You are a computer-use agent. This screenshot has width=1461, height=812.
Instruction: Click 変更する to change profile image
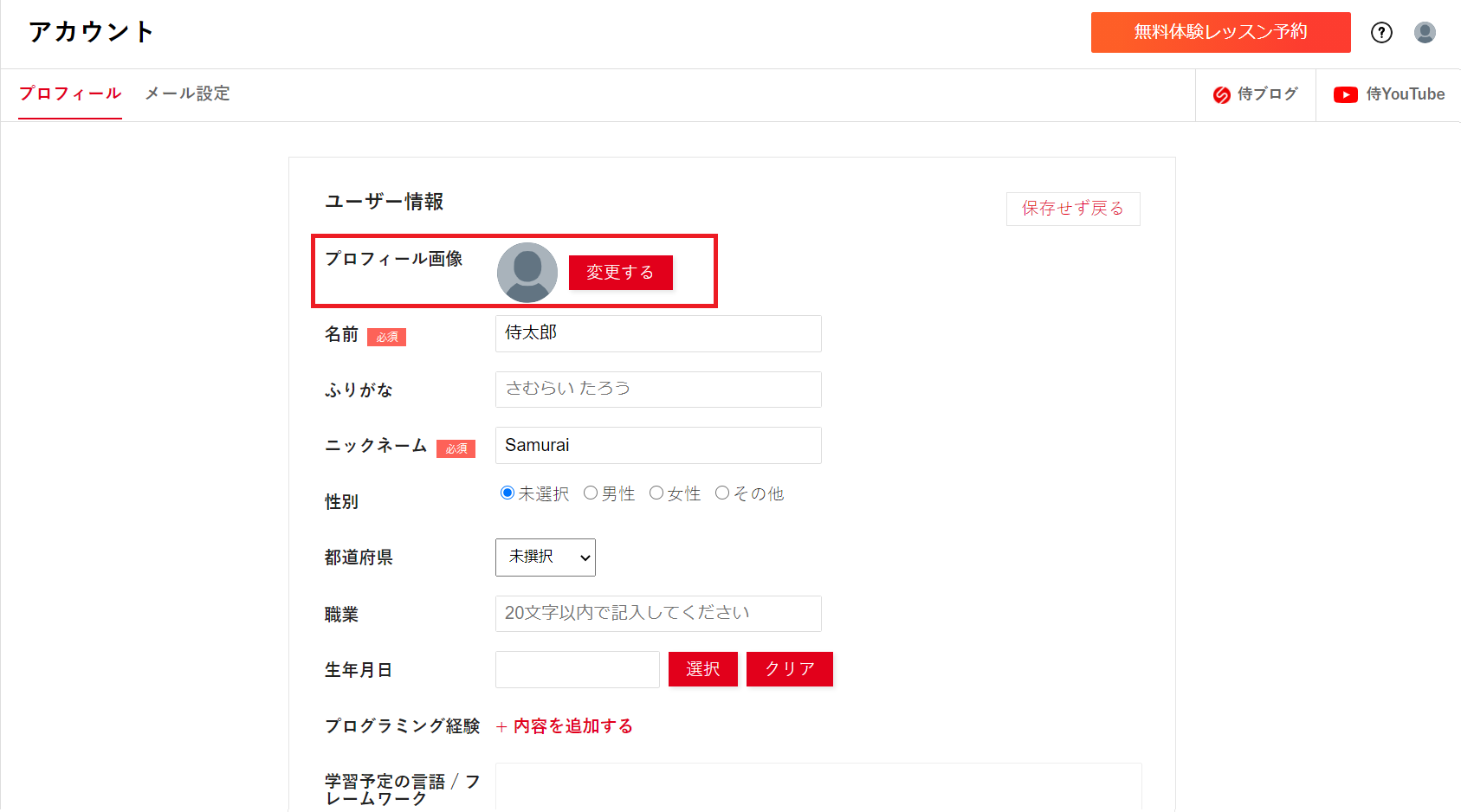click(x=620, y=273)
